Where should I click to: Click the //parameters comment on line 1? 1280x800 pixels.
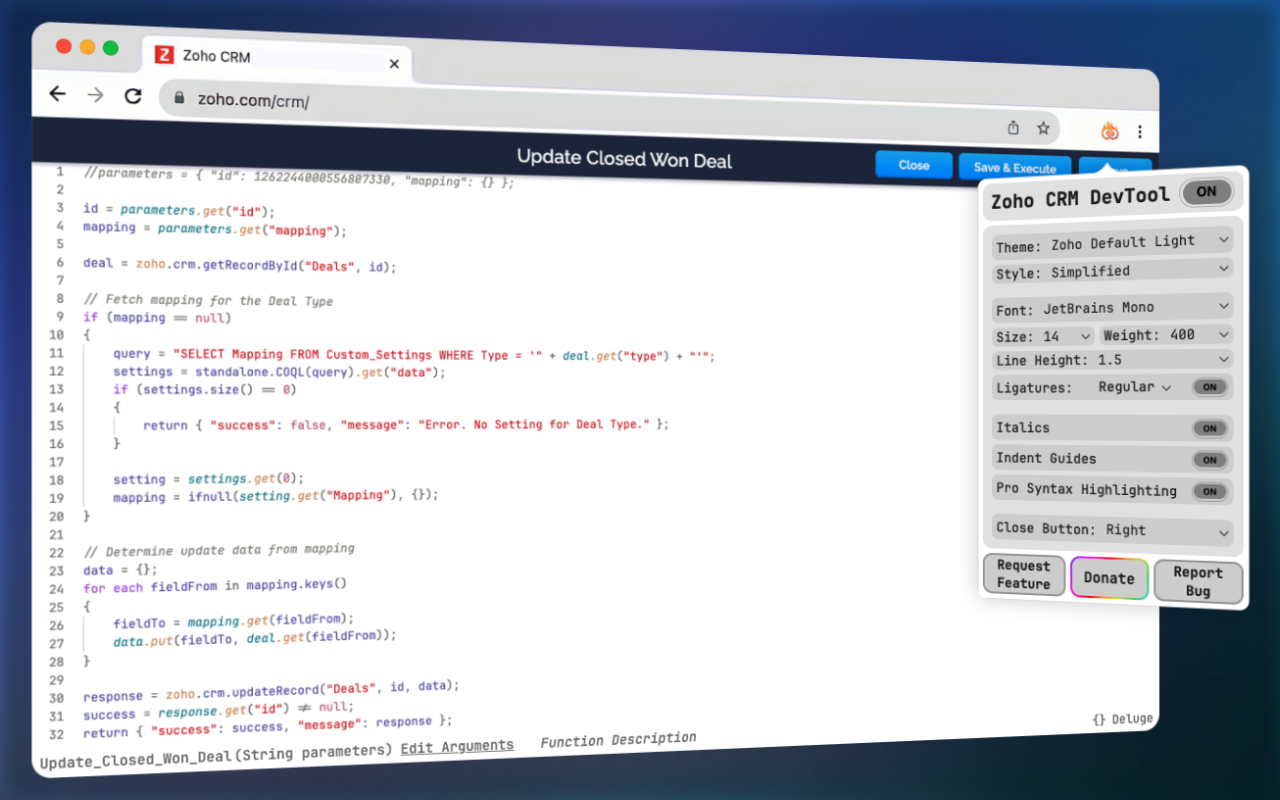[299, 178]
